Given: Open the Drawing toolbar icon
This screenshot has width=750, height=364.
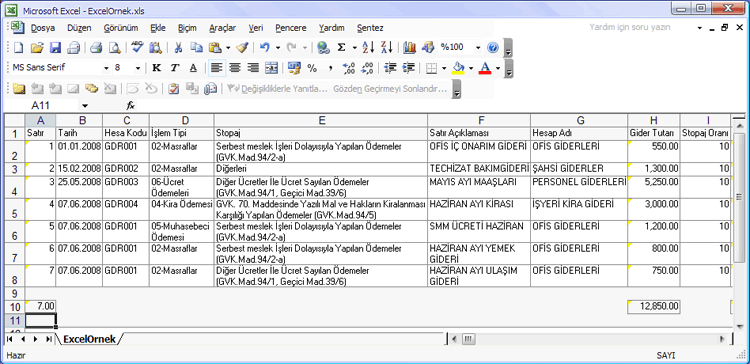Looking at the screenshot, I should [x=428, y=47].
